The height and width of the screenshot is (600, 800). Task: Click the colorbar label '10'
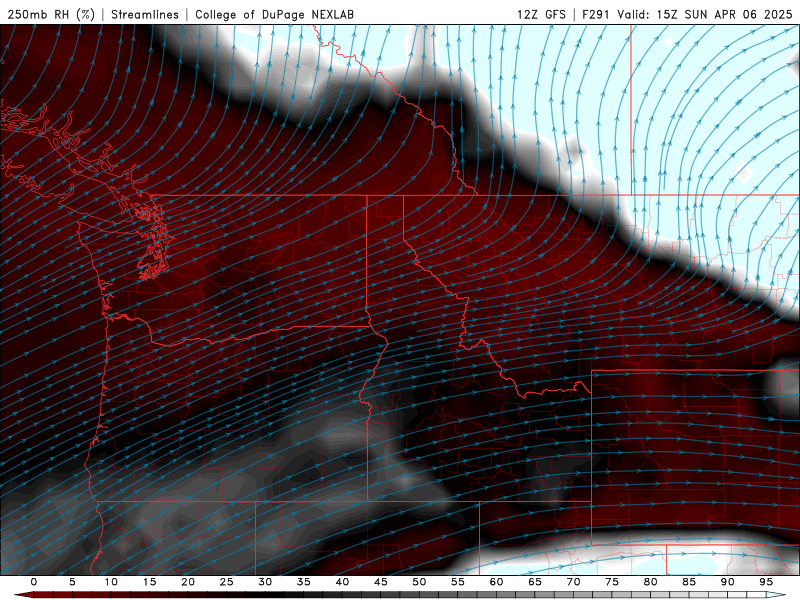[x=111, y=582]
